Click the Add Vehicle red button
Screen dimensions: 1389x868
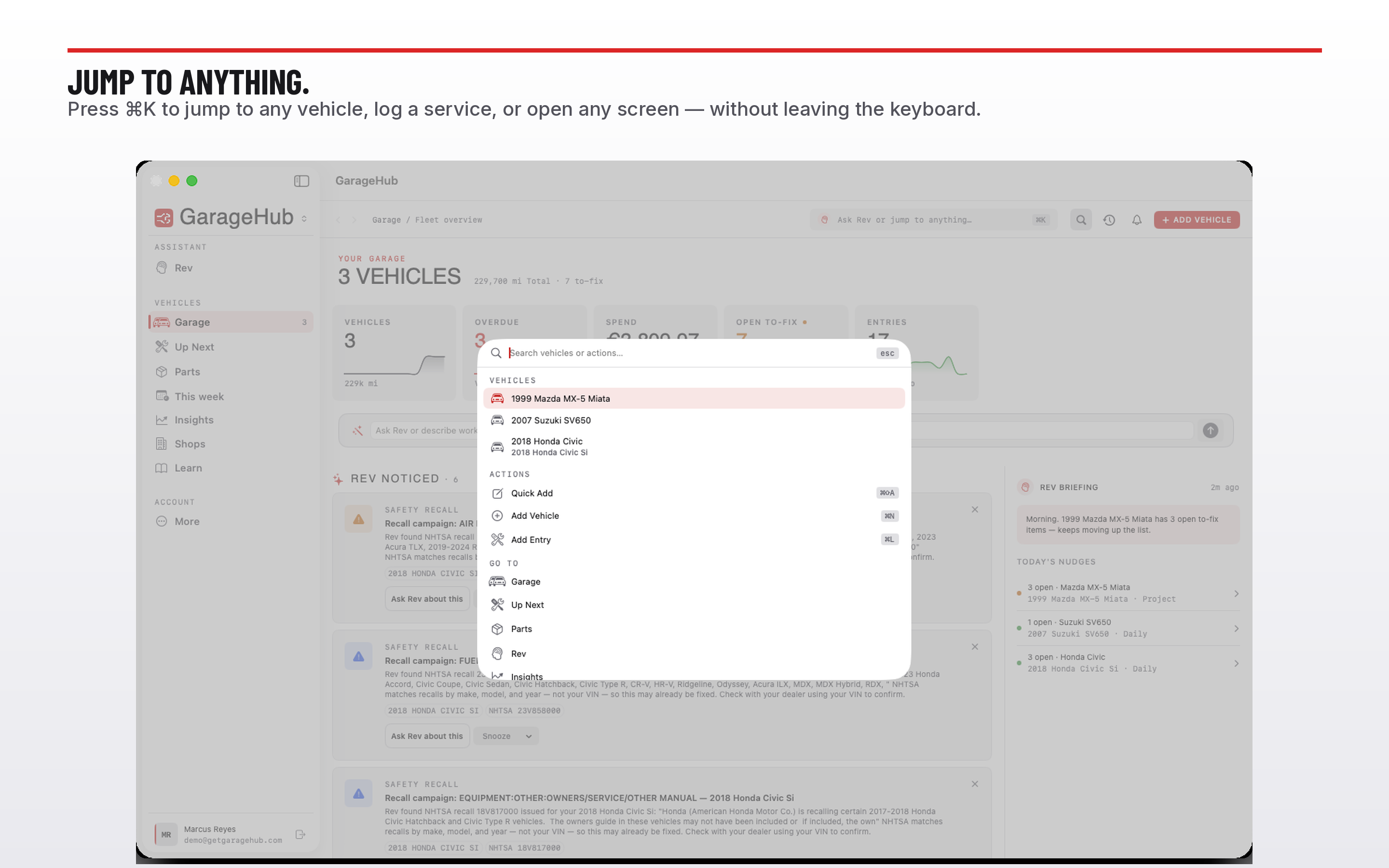1197,220
